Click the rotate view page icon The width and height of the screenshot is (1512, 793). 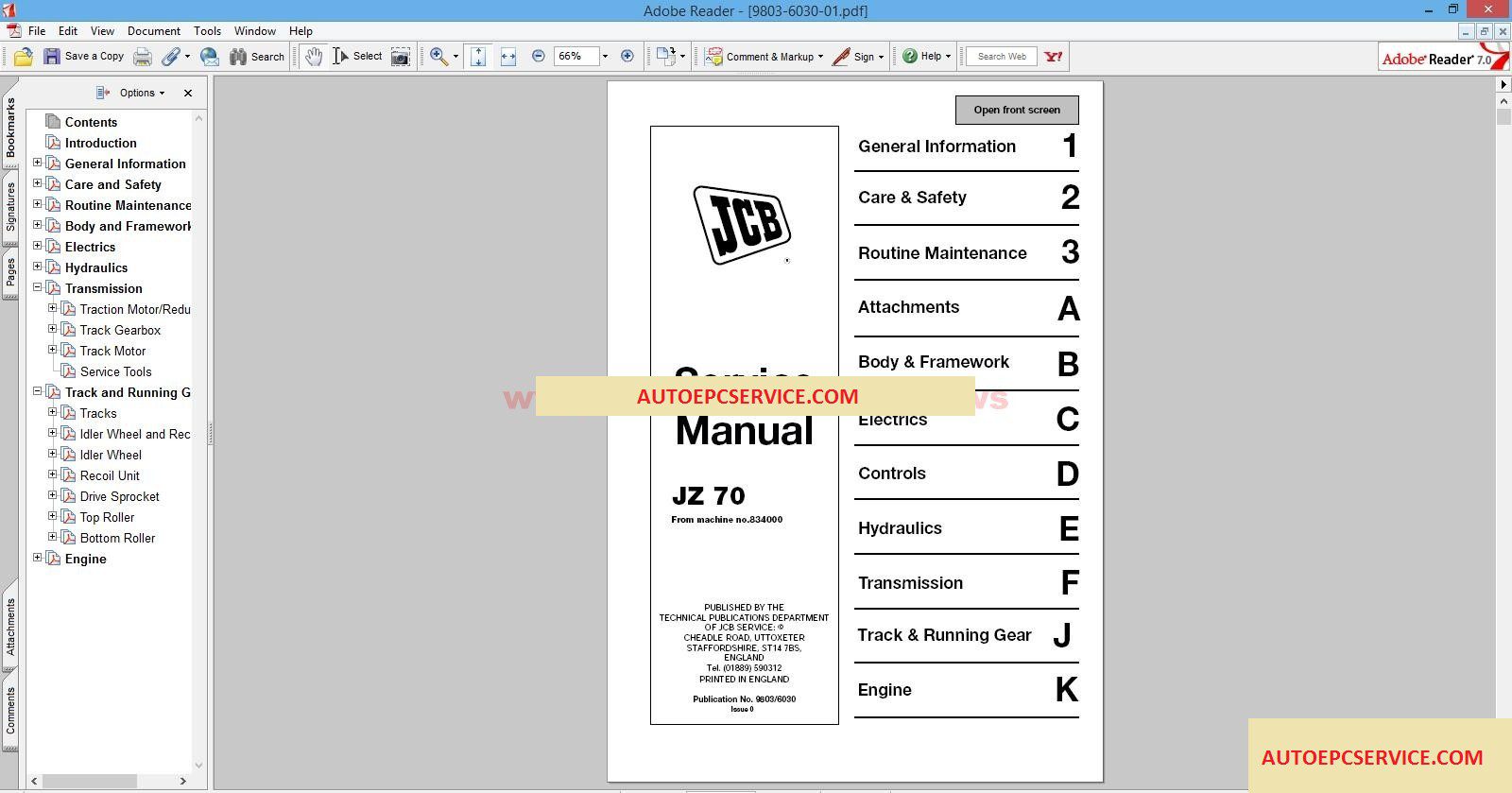666,56
